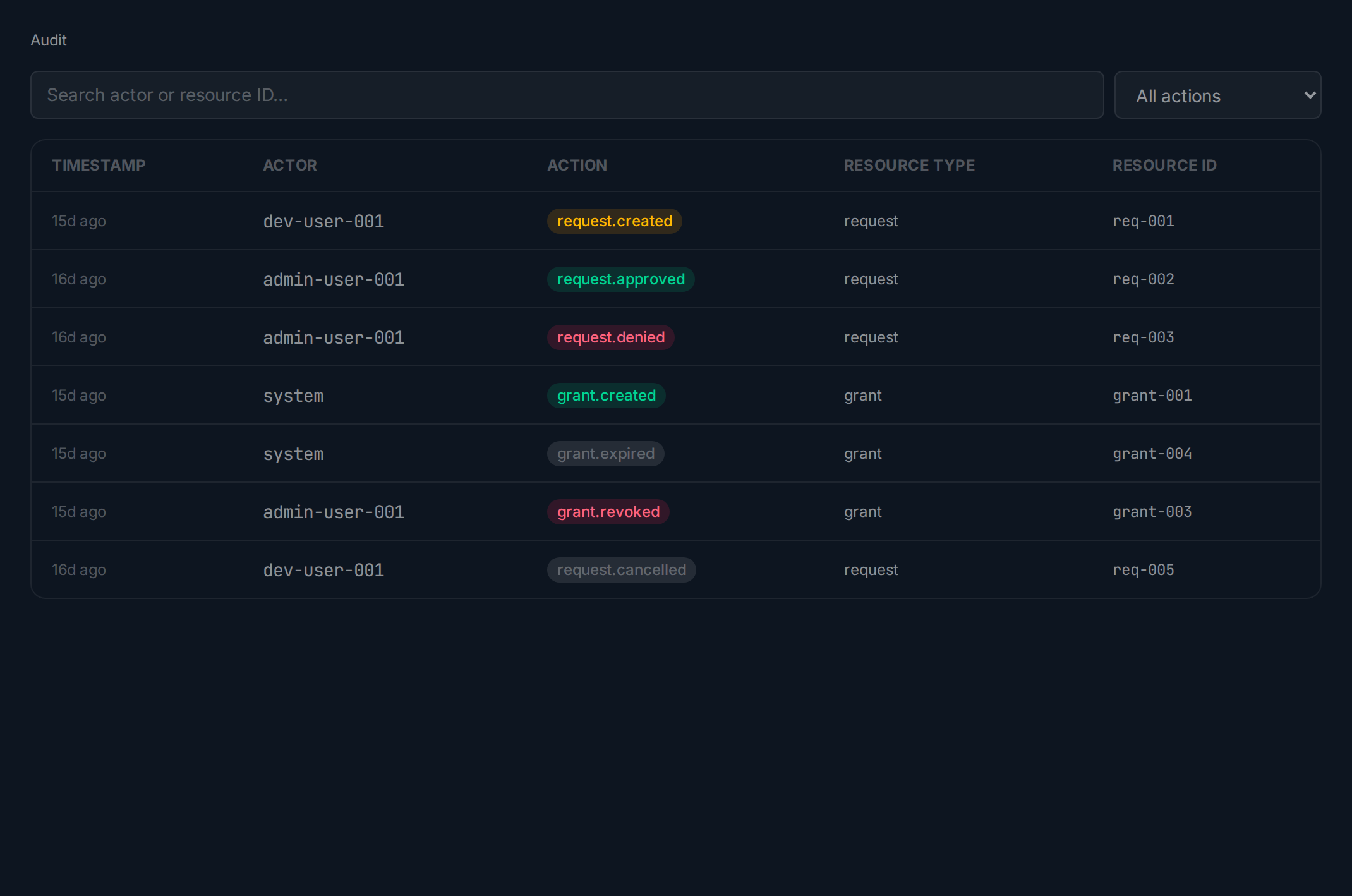
Task: Click resource ID grant-003
Action: pyautogui.click(x=1152, y=512)
